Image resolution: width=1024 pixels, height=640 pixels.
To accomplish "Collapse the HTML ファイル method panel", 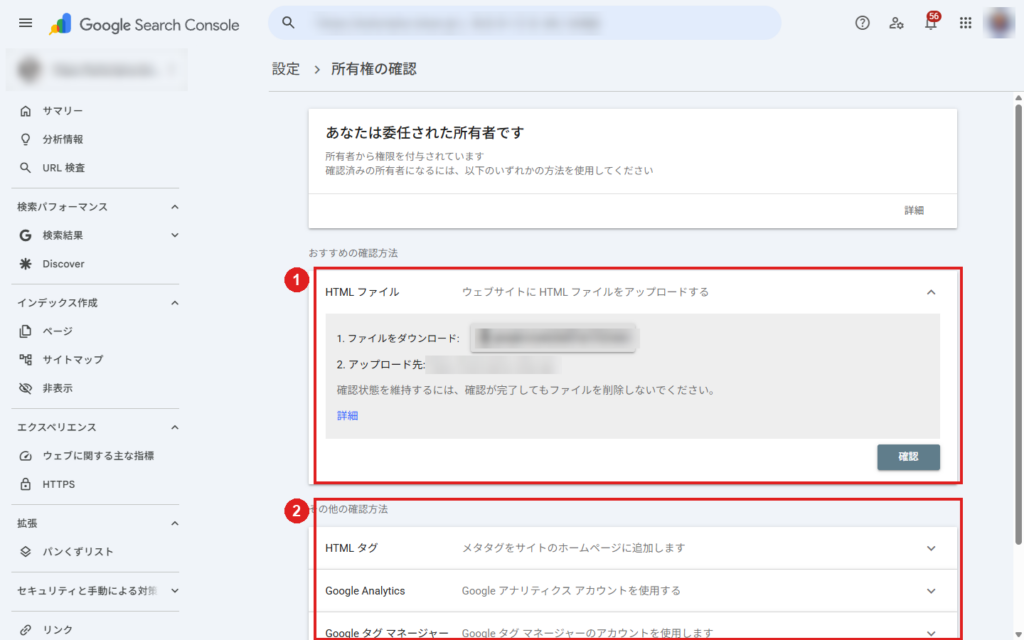I will pos(931,292).
